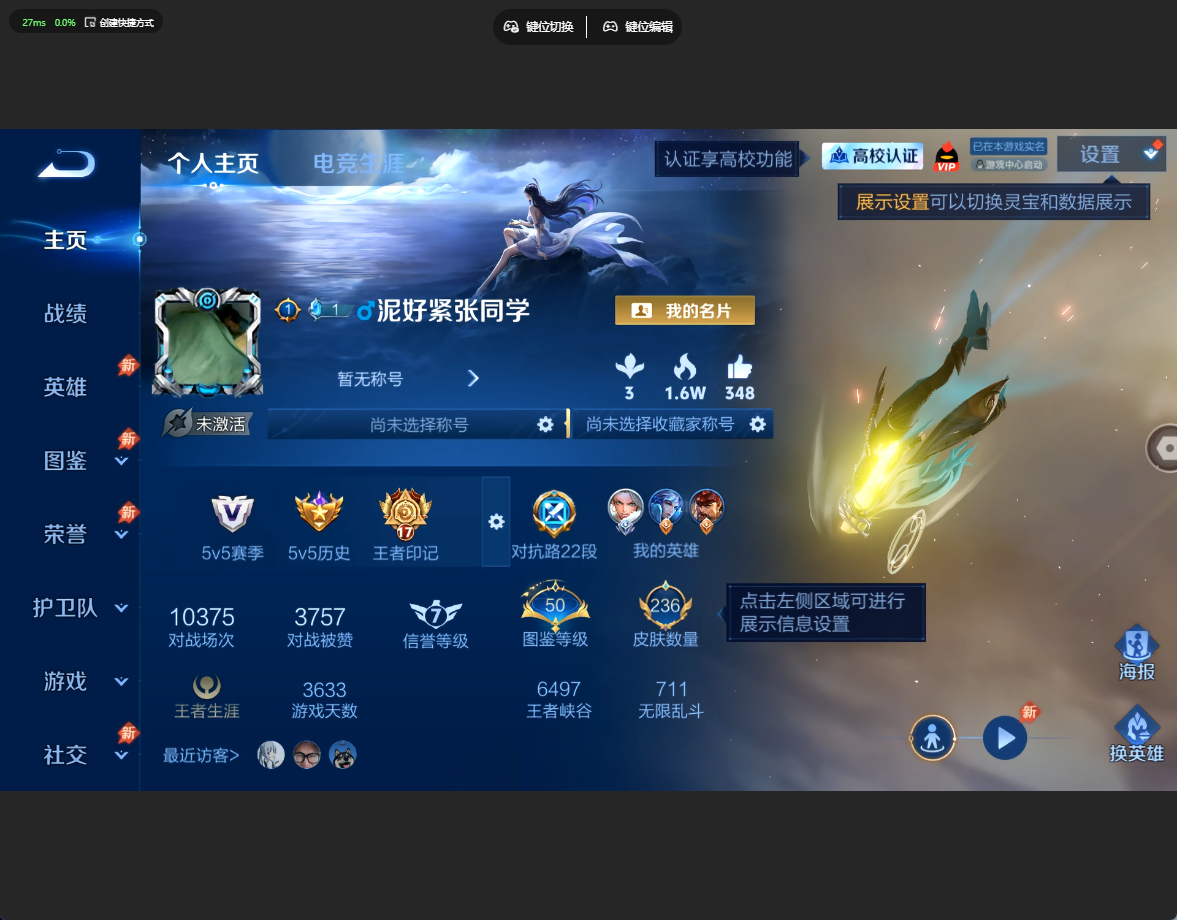Click first hero portrait in 我的英雄
Viewport: 1177px width, 920px height.
[625, 511]
